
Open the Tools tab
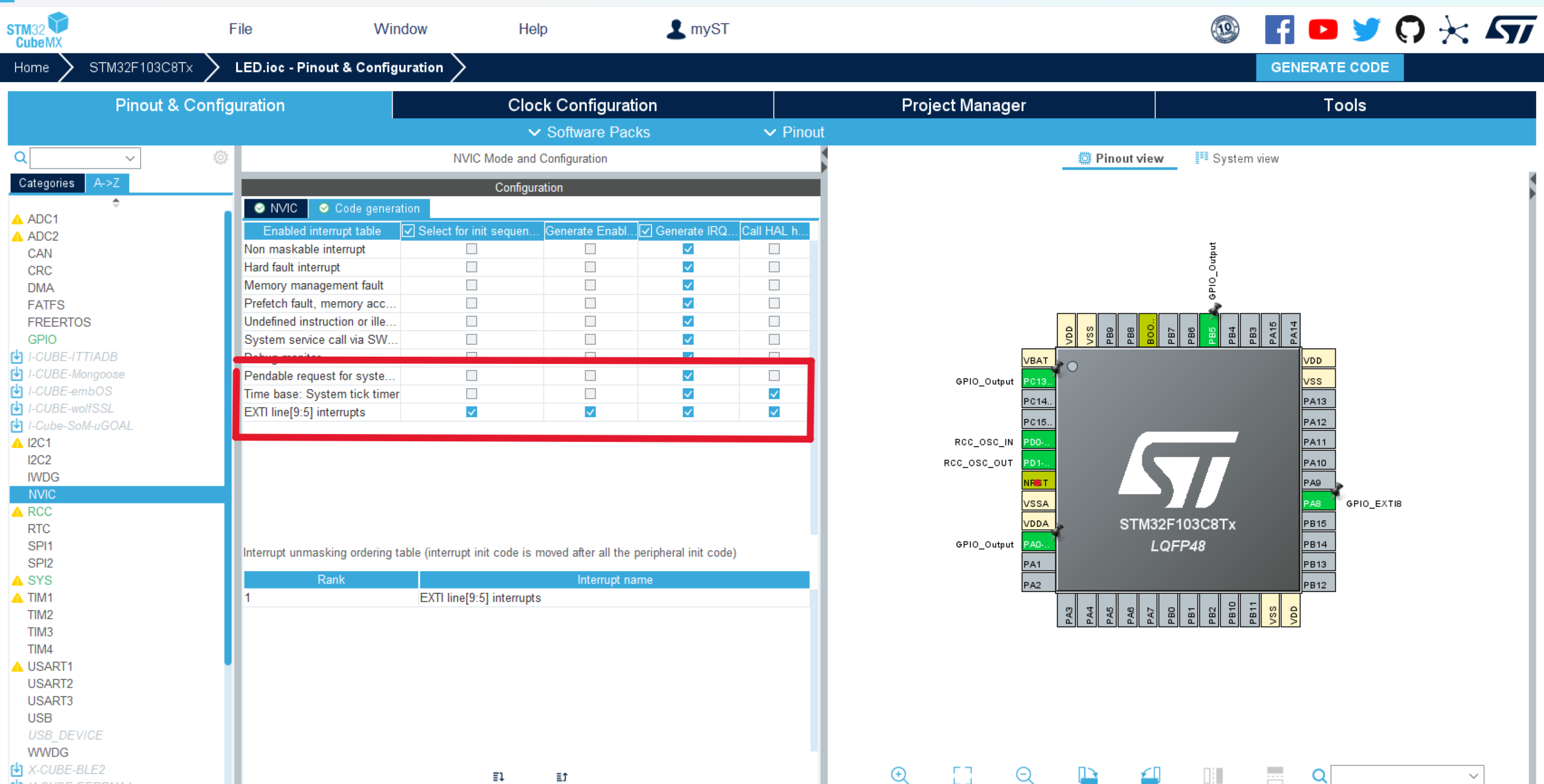(1345, 105)
